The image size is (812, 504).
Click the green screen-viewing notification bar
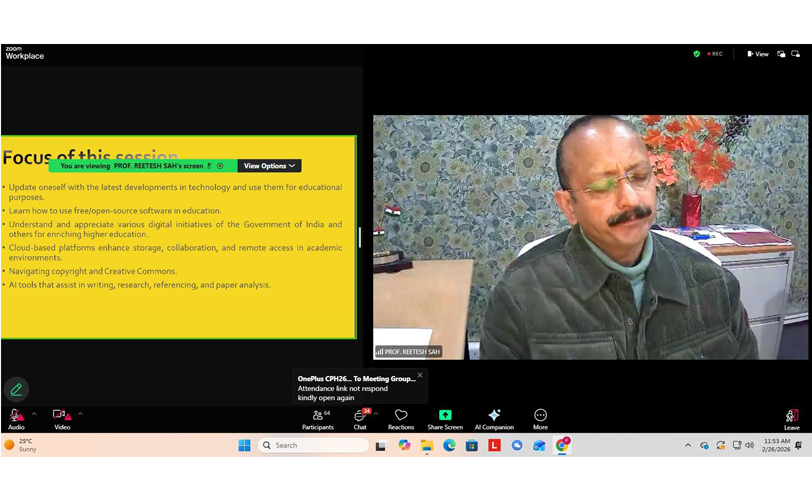[143, 166]
